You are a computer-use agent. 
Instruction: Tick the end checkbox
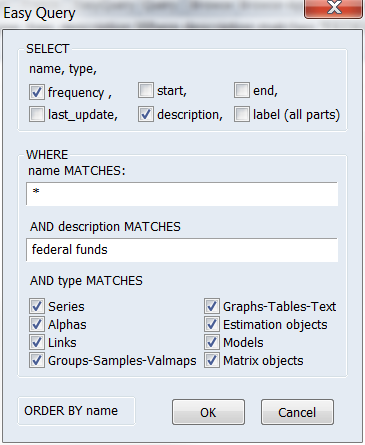pos(242,90)
